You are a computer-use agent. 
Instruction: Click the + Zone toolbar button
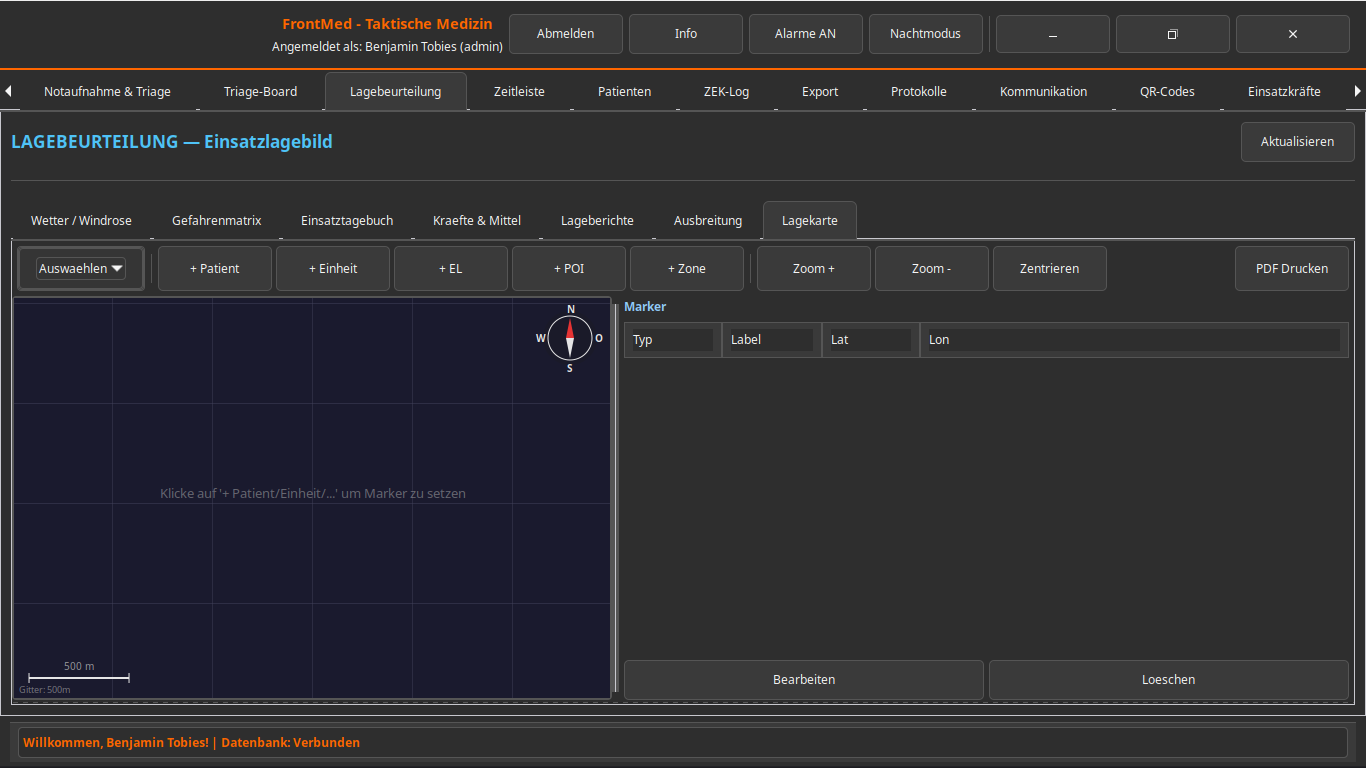click(687, 268)
